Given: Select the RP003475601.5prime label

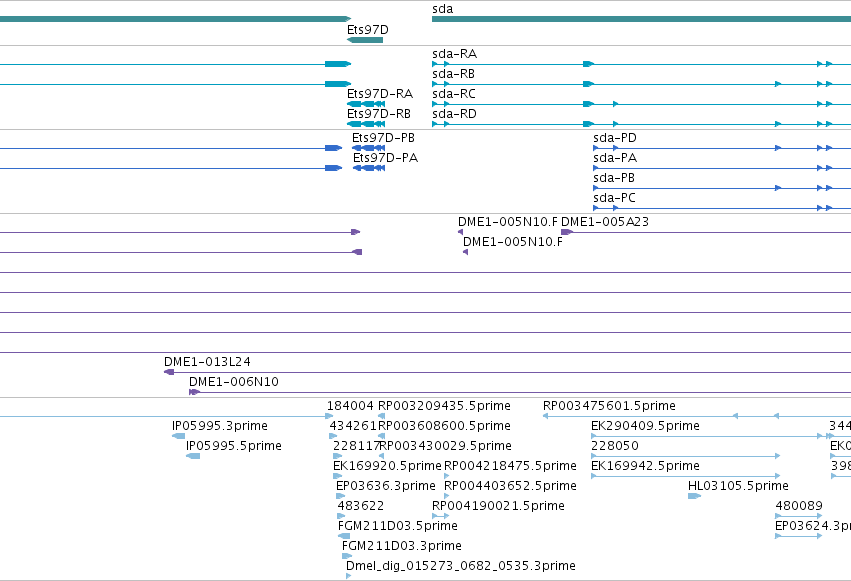Looking at the screenshot, I should [609, 406].
